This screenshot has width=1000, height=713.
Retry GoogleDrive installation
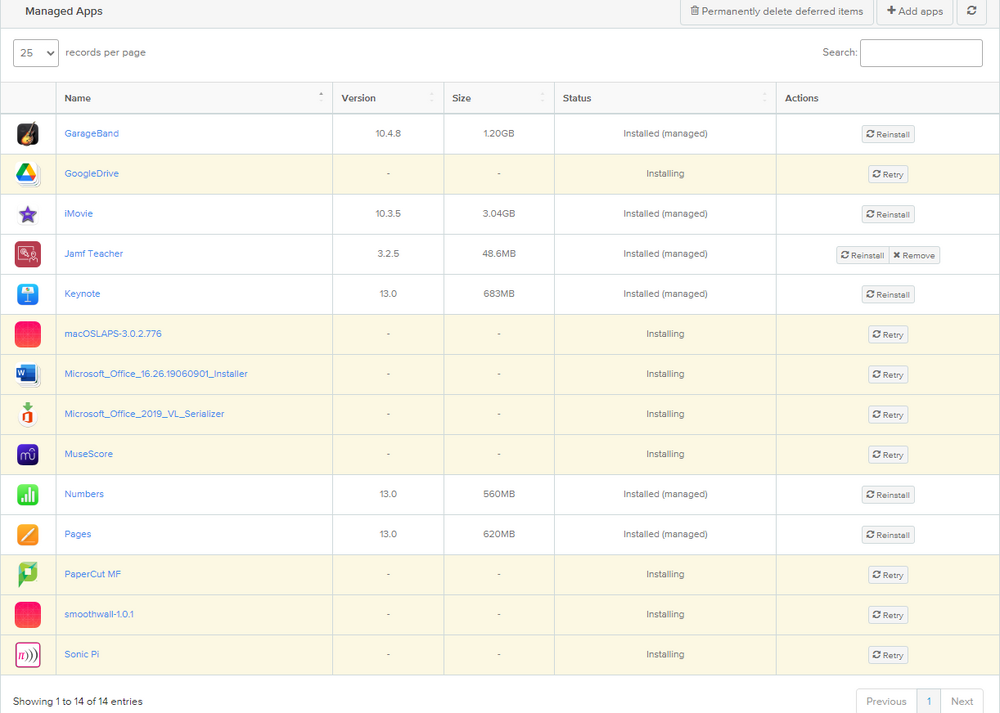888,174
